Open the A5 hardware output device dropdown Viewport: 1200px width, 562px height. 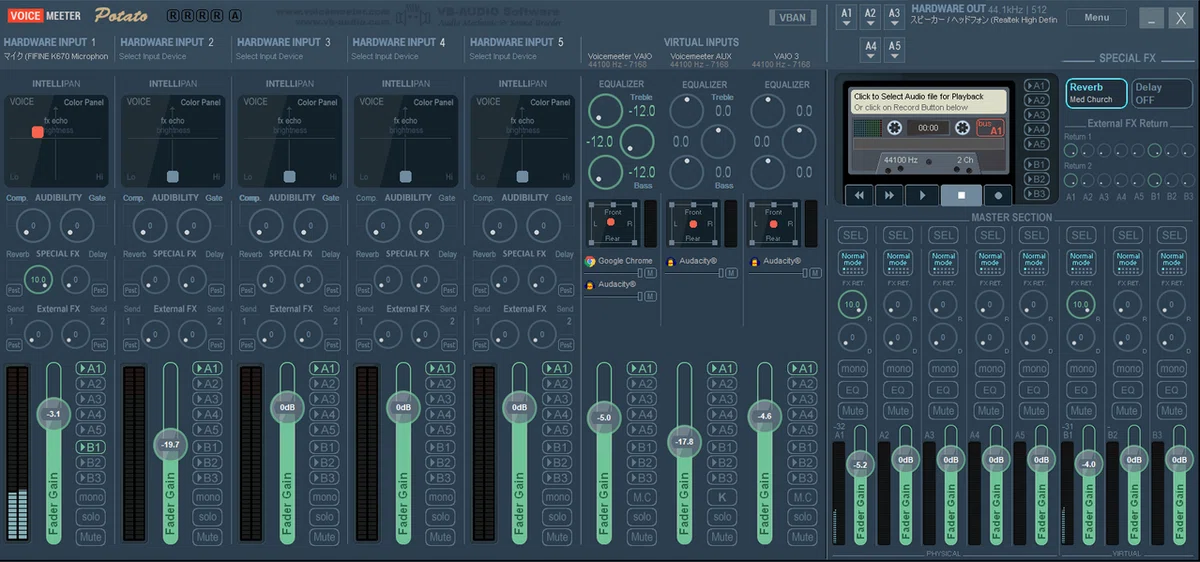point(894,50)
